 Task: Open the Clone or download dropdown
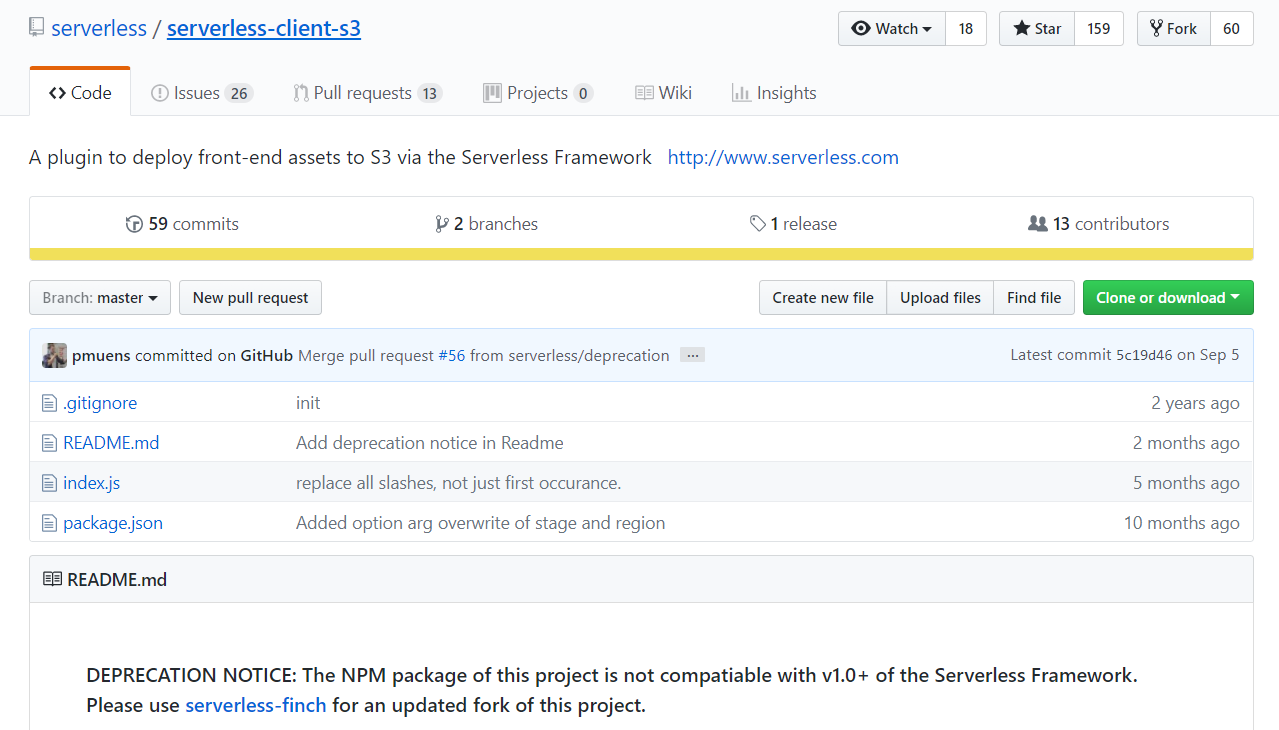click(x=1168, y=298)
